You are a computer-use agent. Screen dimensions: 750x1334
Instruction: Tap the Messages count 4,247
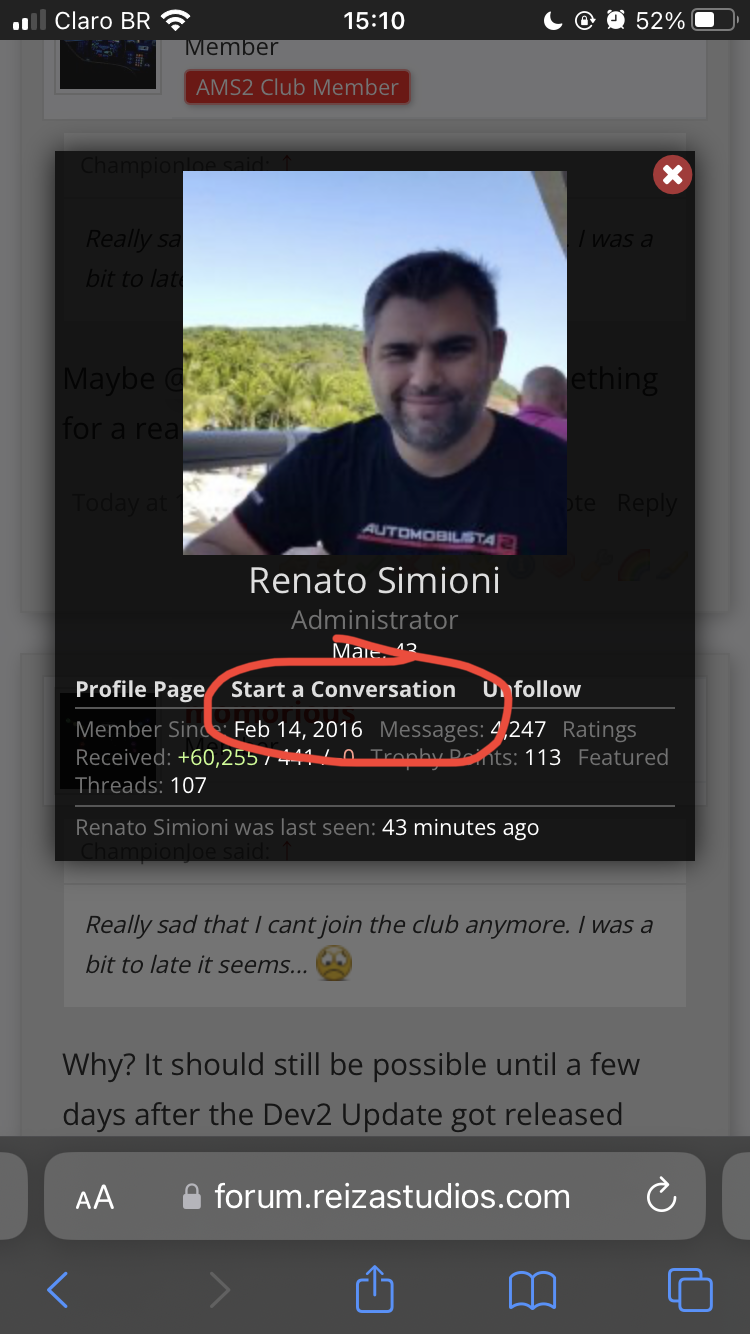(x=518, y=730)
